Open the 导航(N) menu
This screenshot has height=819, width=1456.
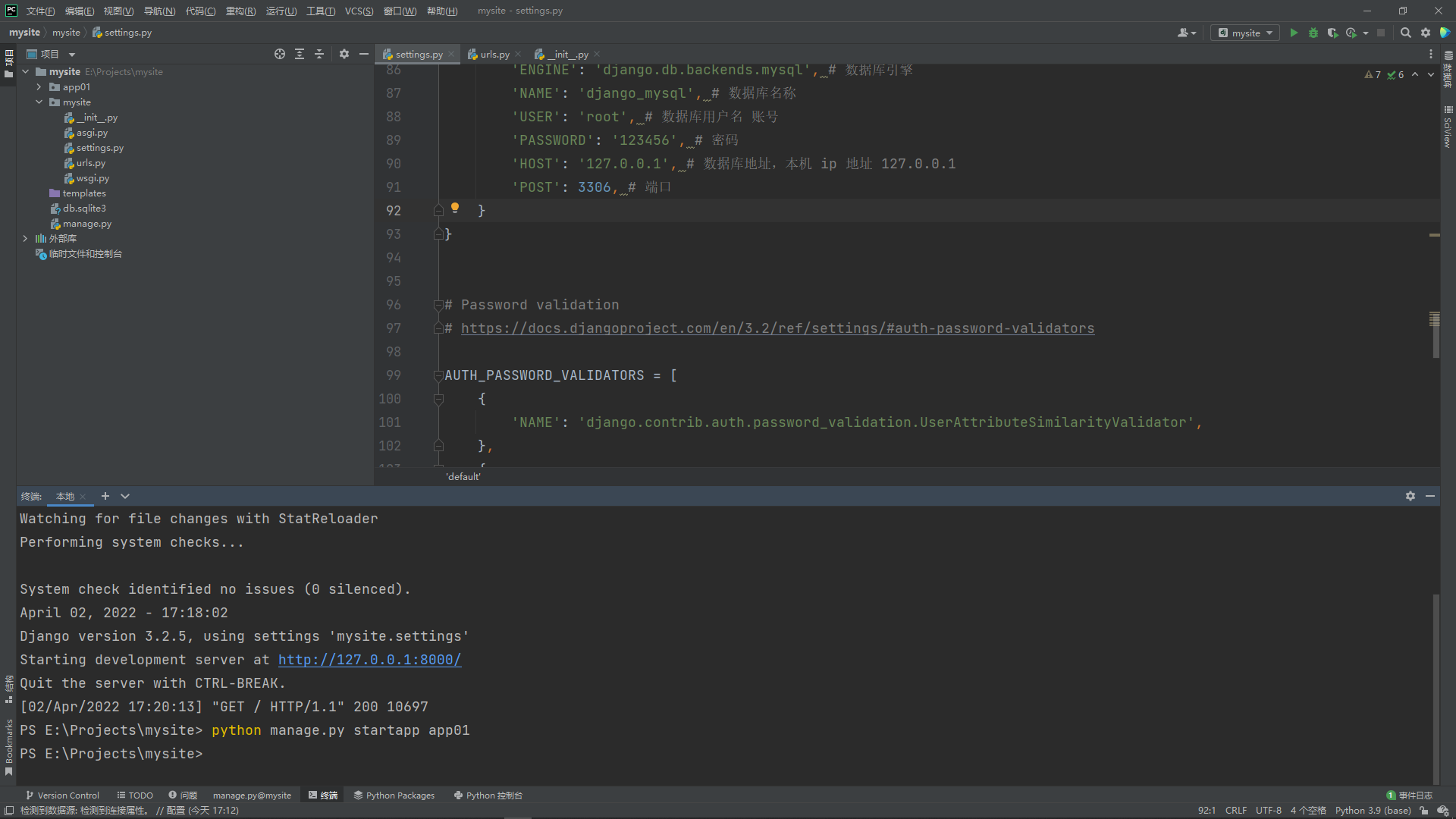[159, 11]
